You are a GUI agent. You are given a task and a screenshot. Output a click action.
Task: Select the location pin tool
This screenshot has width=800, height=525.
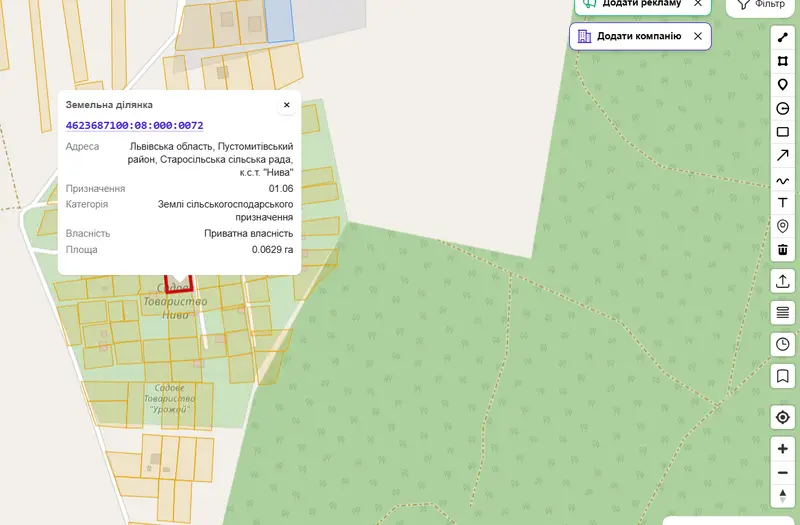pyautogui.click(x=782, y=226)
